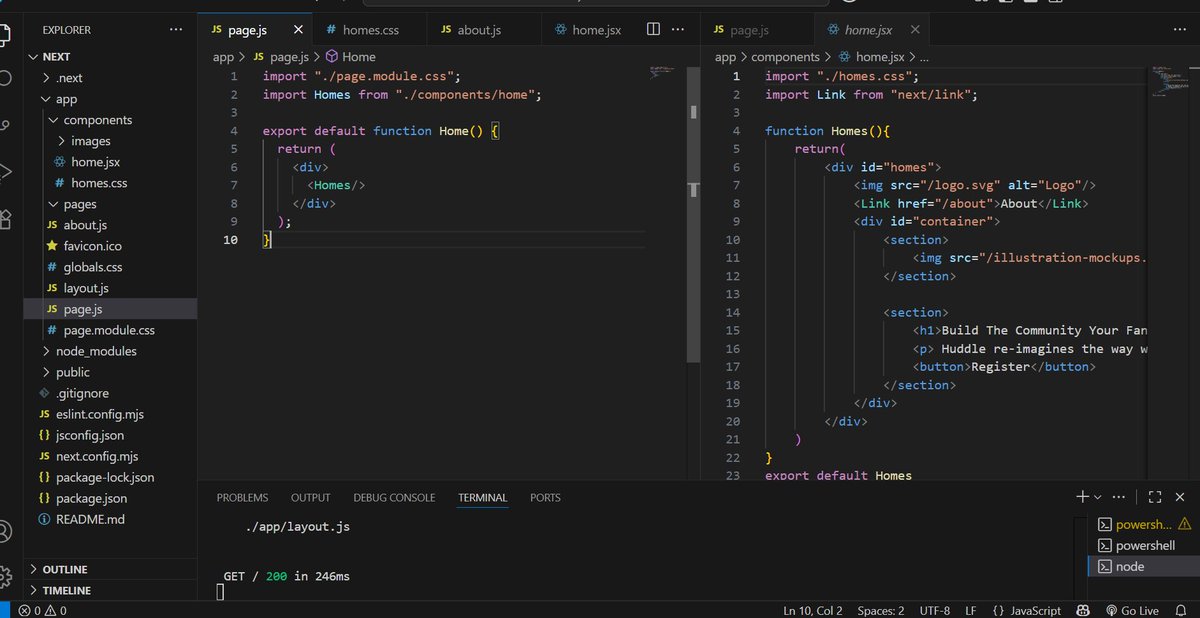Open Extensions view in activity bar

[5, 217]
